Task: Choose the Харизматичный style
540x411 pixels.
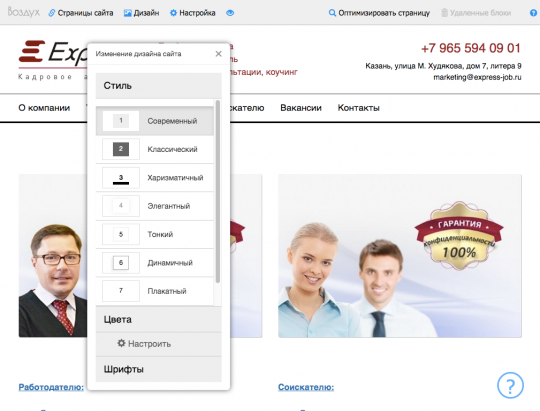Action: 155,177
